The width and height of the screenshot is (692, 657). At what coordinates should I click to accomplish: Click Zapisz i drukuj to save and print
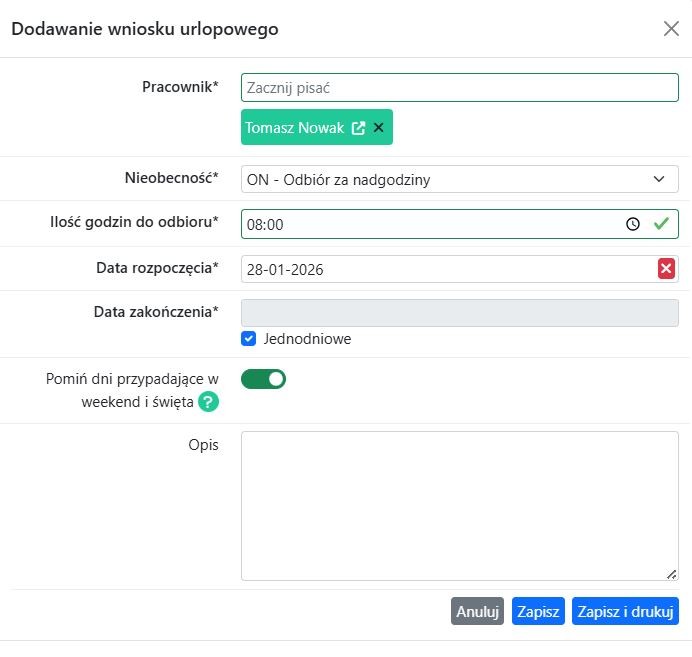pyautogui.click(x=625, y=611)
